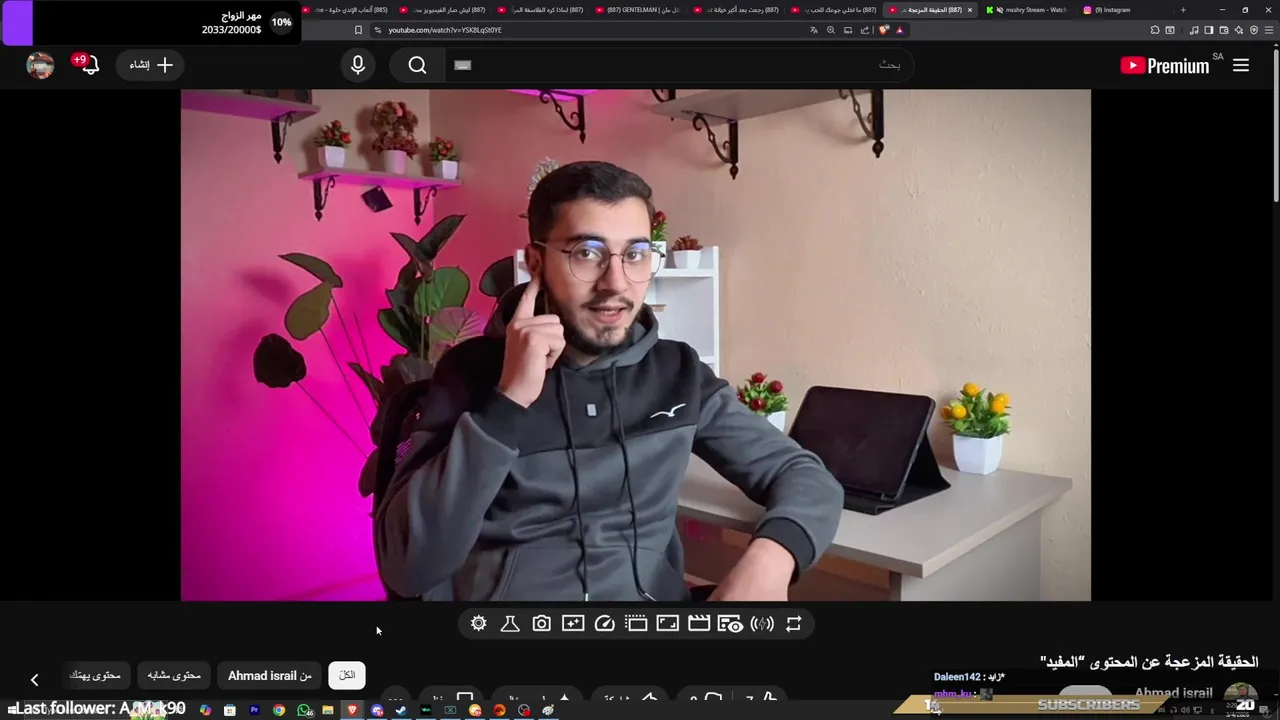Click the Ahmad israil channel name
Viewport: 1280px width, 720px height.
click(1173, 693)
